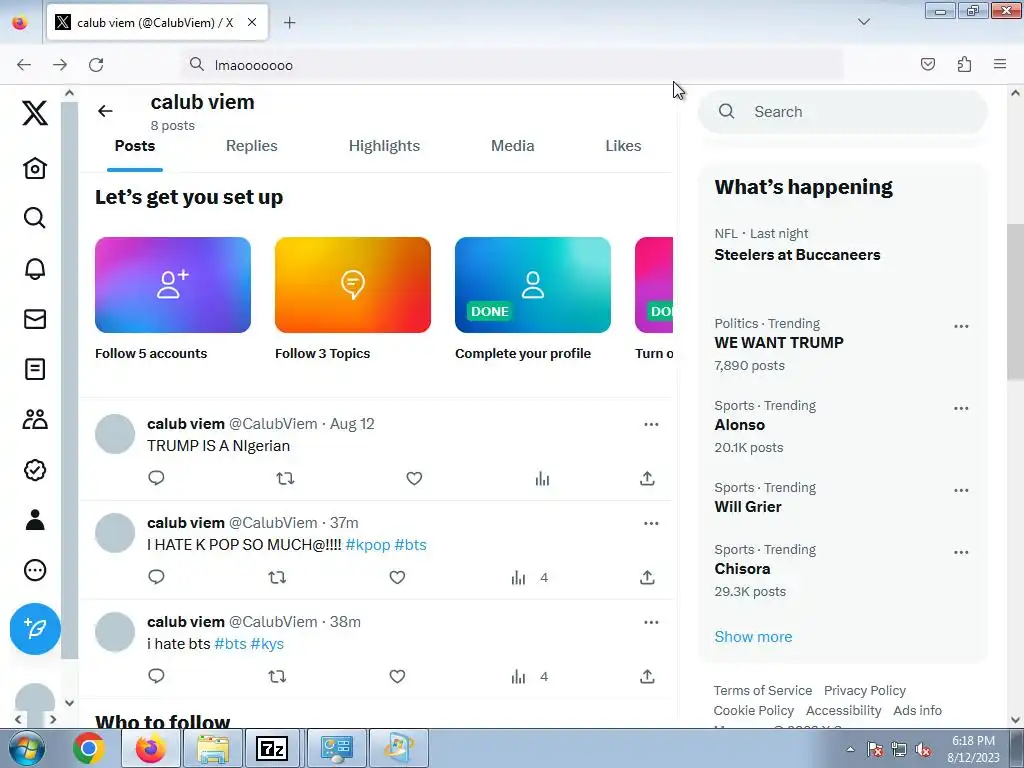Switch to the Posts tab
Viewport: 1024px width, 768px height.
coord(135,146)
